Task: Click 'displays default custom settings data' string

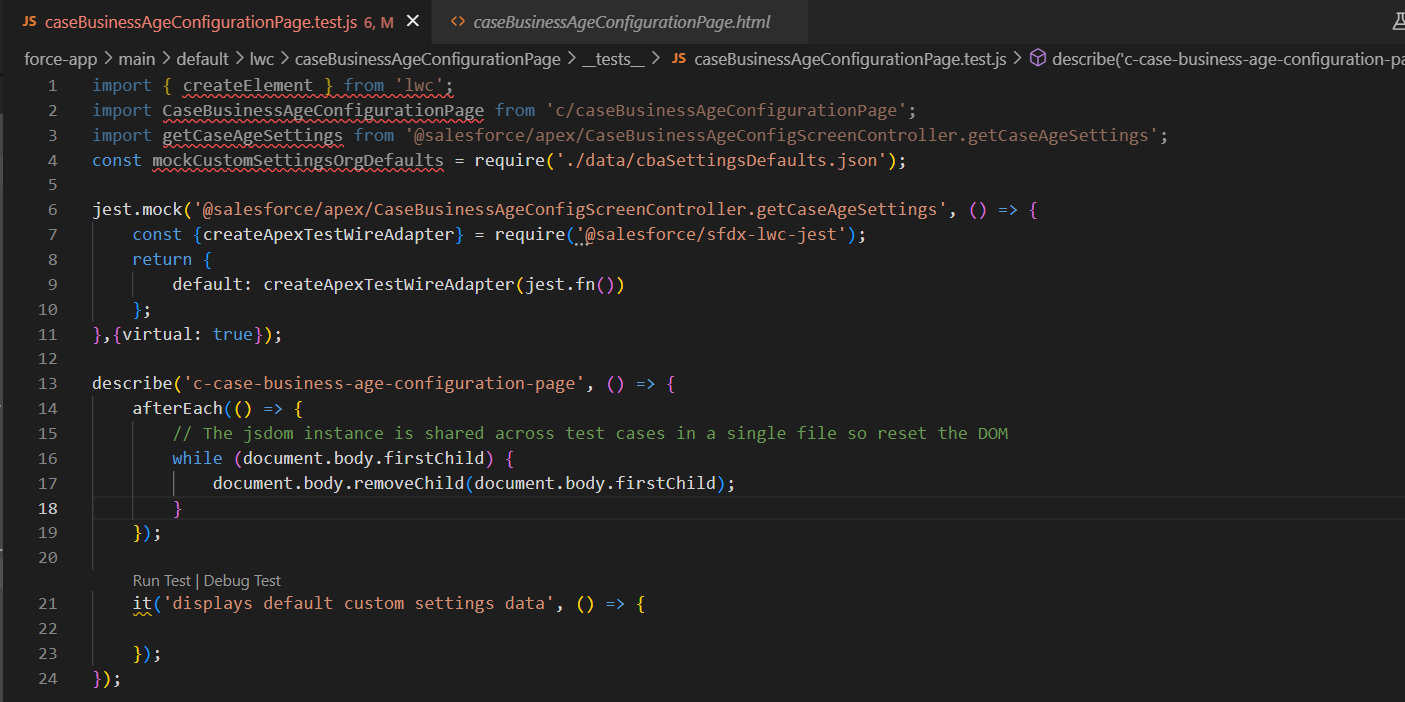Action: click(x=358, y=604)
